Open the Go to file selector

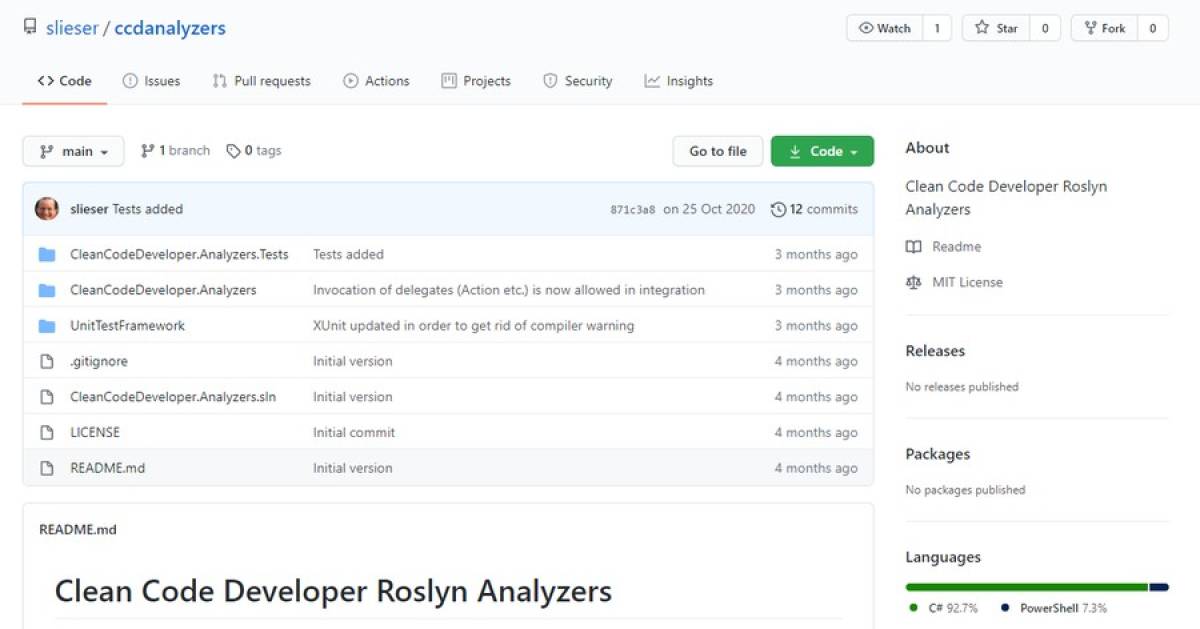pyautogui.click(x=718, y=151)
